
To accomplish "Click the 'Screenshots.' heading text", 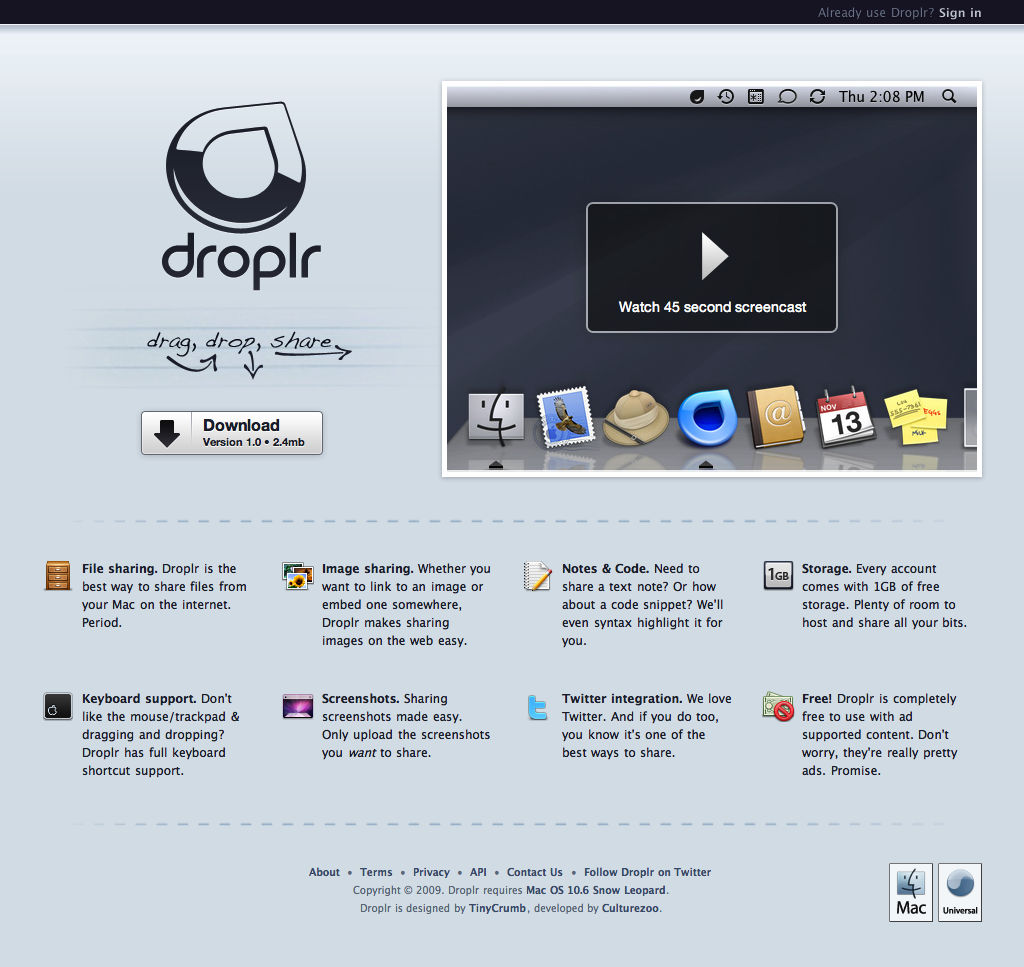I will tap(360, 699).
